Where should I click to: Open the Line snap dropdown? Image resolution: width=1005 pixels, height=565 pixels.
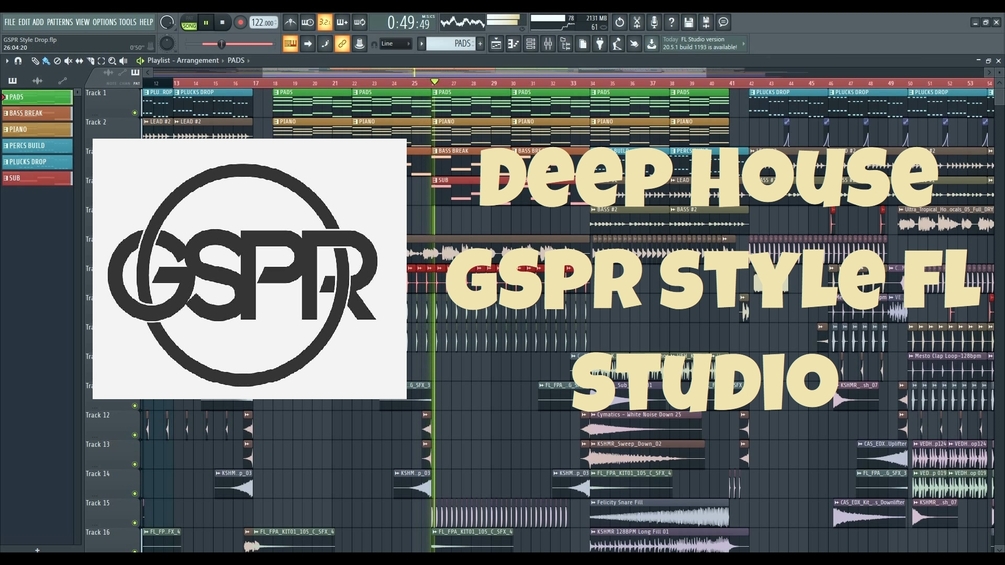(395, 44)
